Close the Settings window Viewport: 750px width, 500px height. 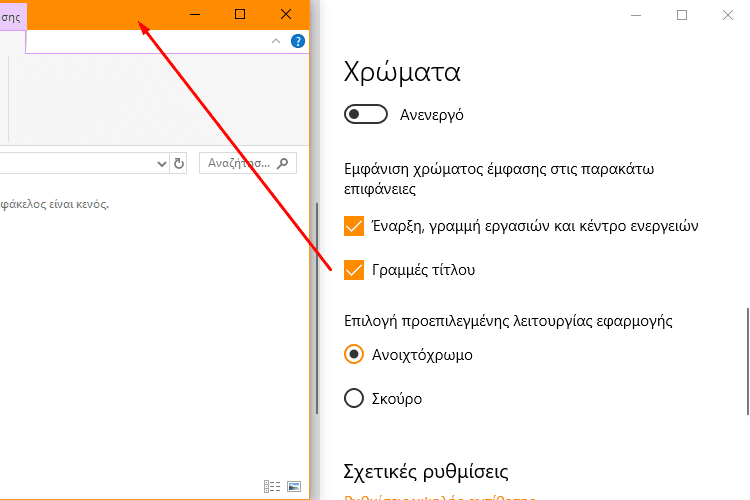click(728, 15)
